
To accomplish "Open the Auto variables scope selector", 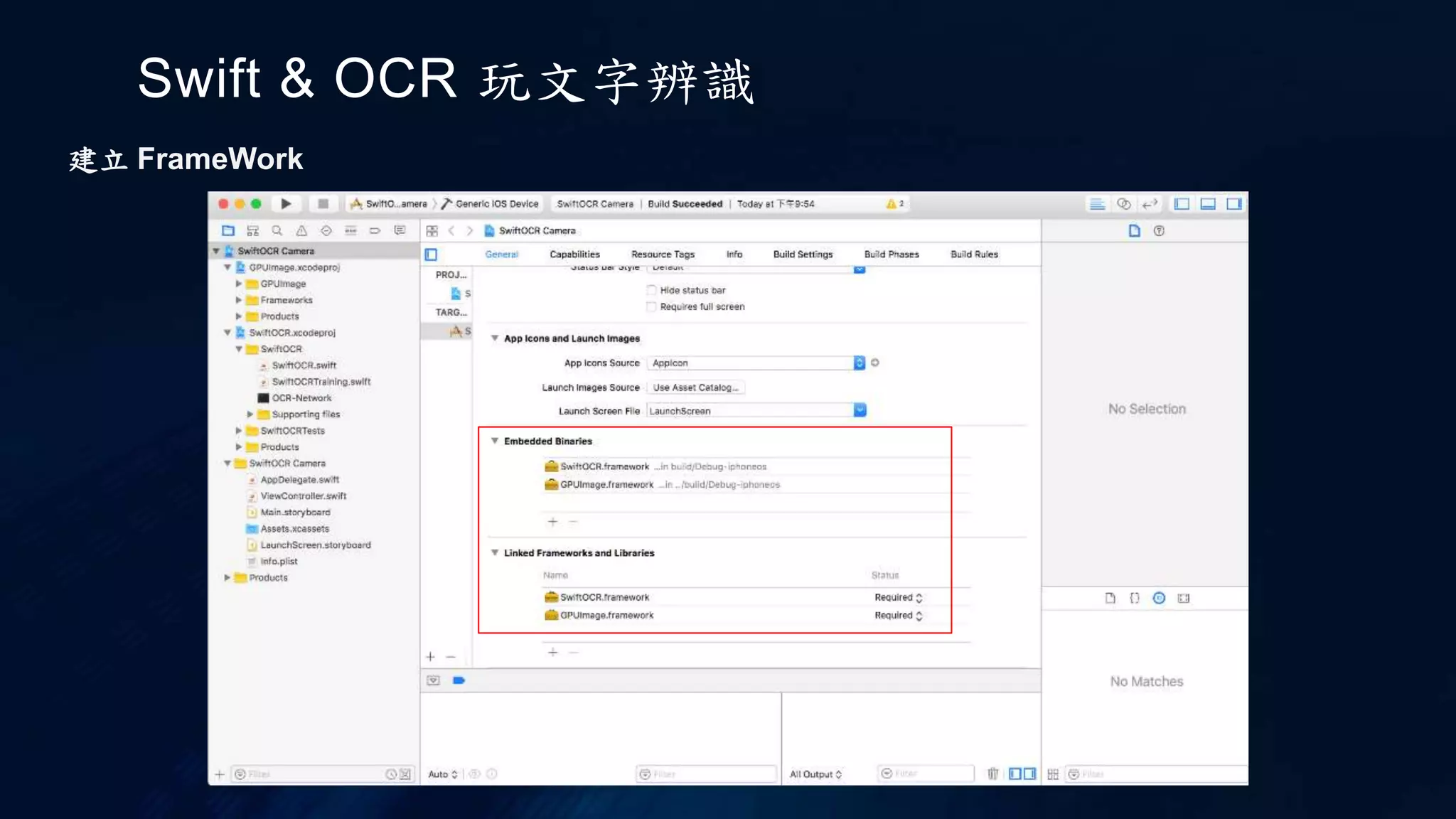I will 443,774.
